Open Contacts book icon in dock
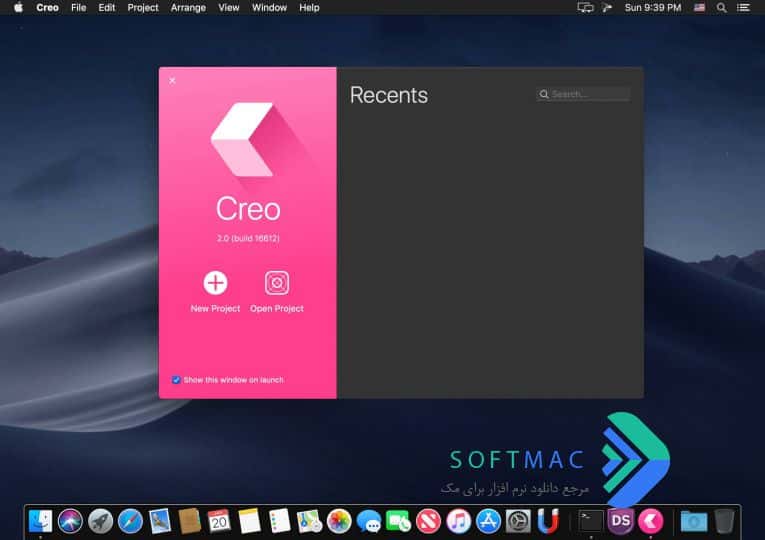 (x=190, y=520)
